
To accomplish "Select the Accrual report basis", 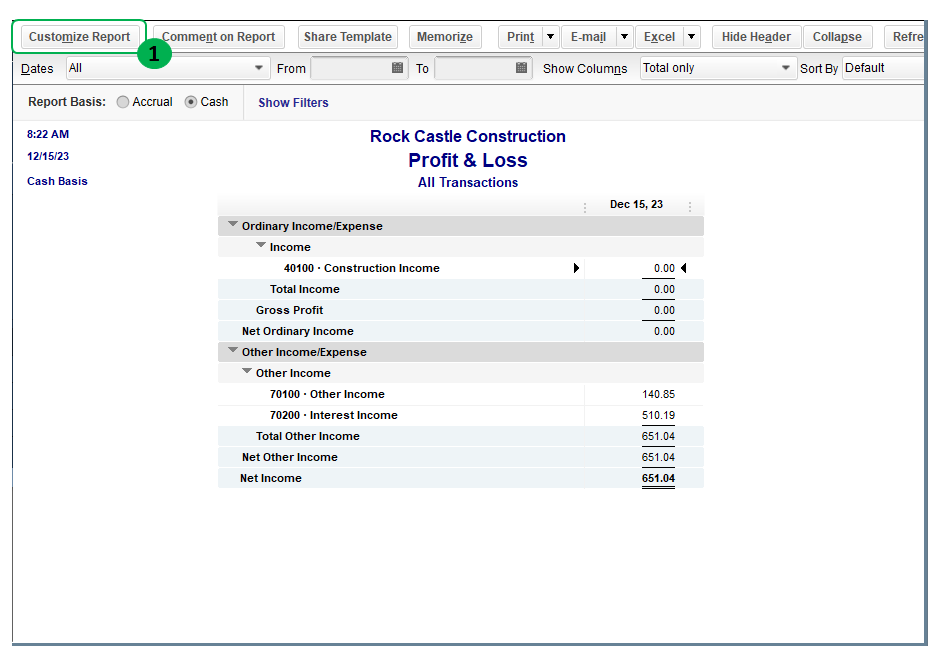I will click(123, 102).
